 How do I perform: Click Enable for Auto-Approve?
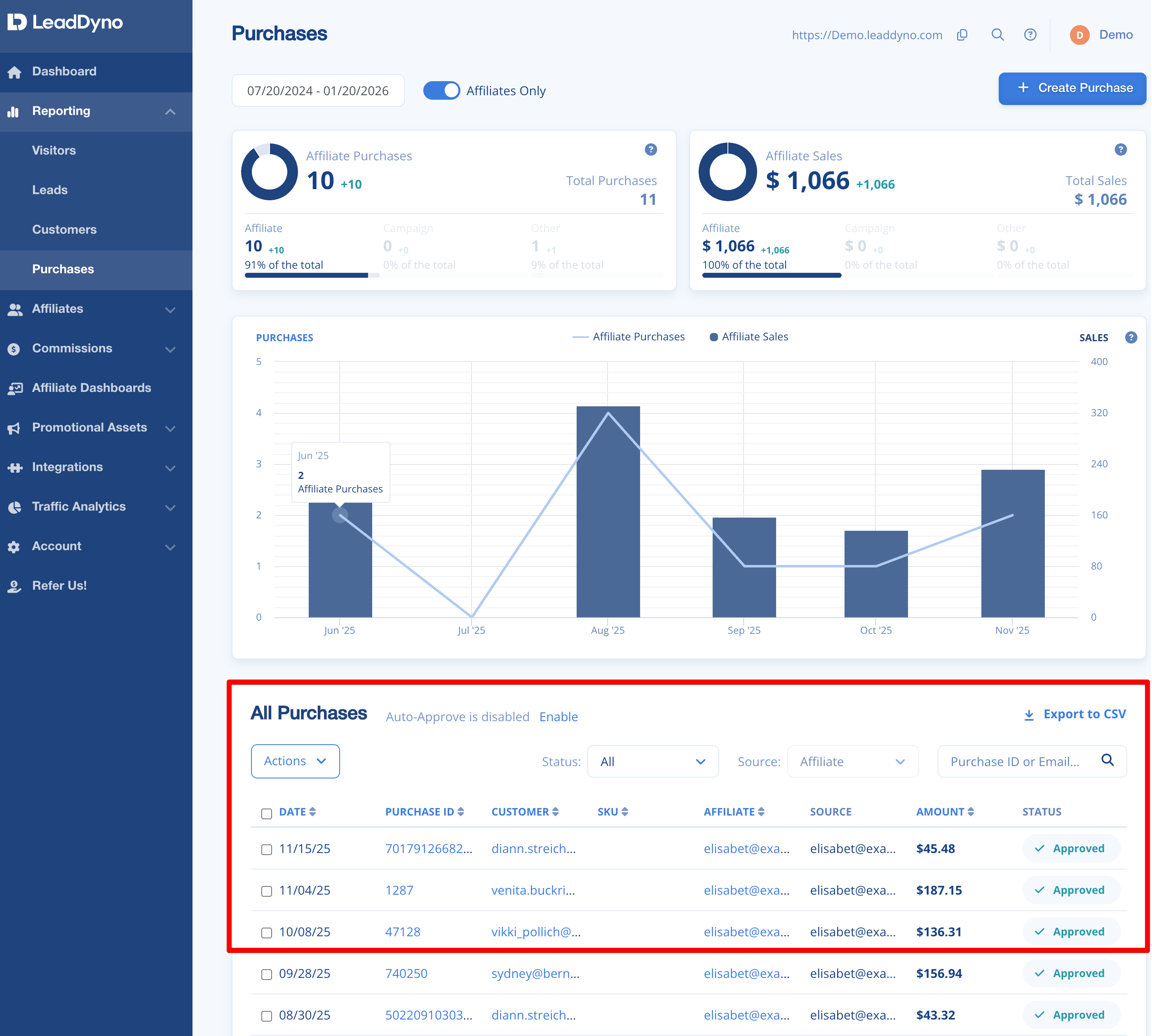(x=558, y=717)
